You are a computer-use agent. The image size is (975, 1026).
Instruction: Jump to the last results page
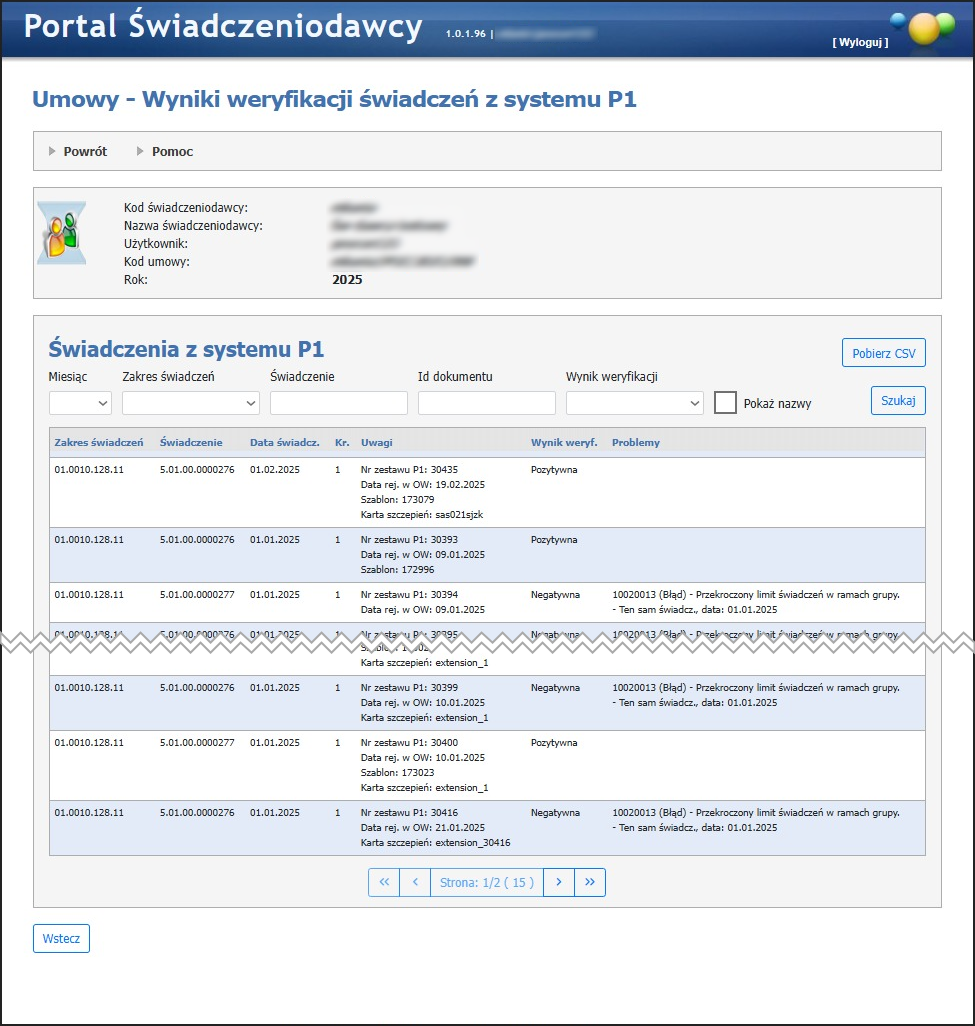590,882
